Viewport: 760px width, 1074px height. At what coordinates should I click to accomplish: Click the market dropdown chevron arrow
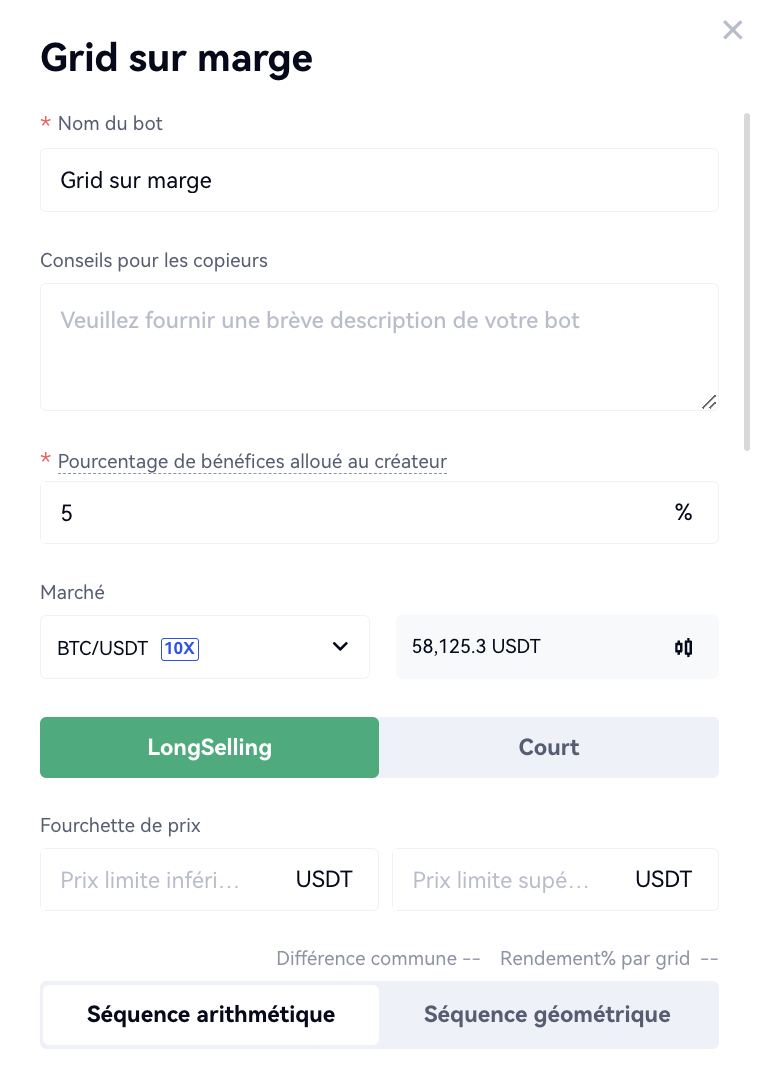[x=340, y=647]
